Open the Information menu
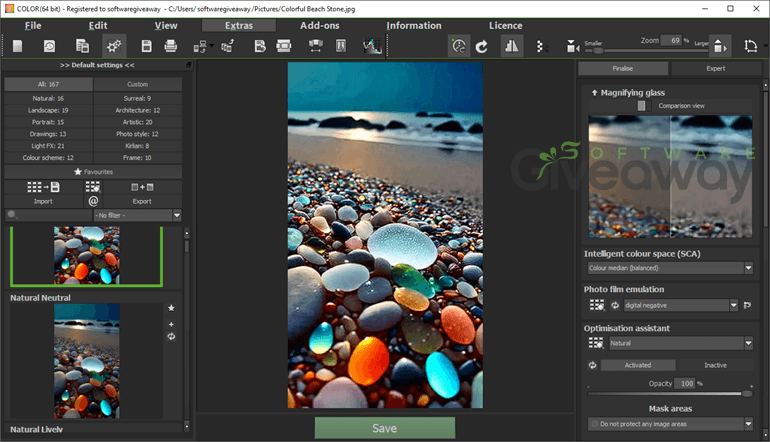 click(413, 26)
